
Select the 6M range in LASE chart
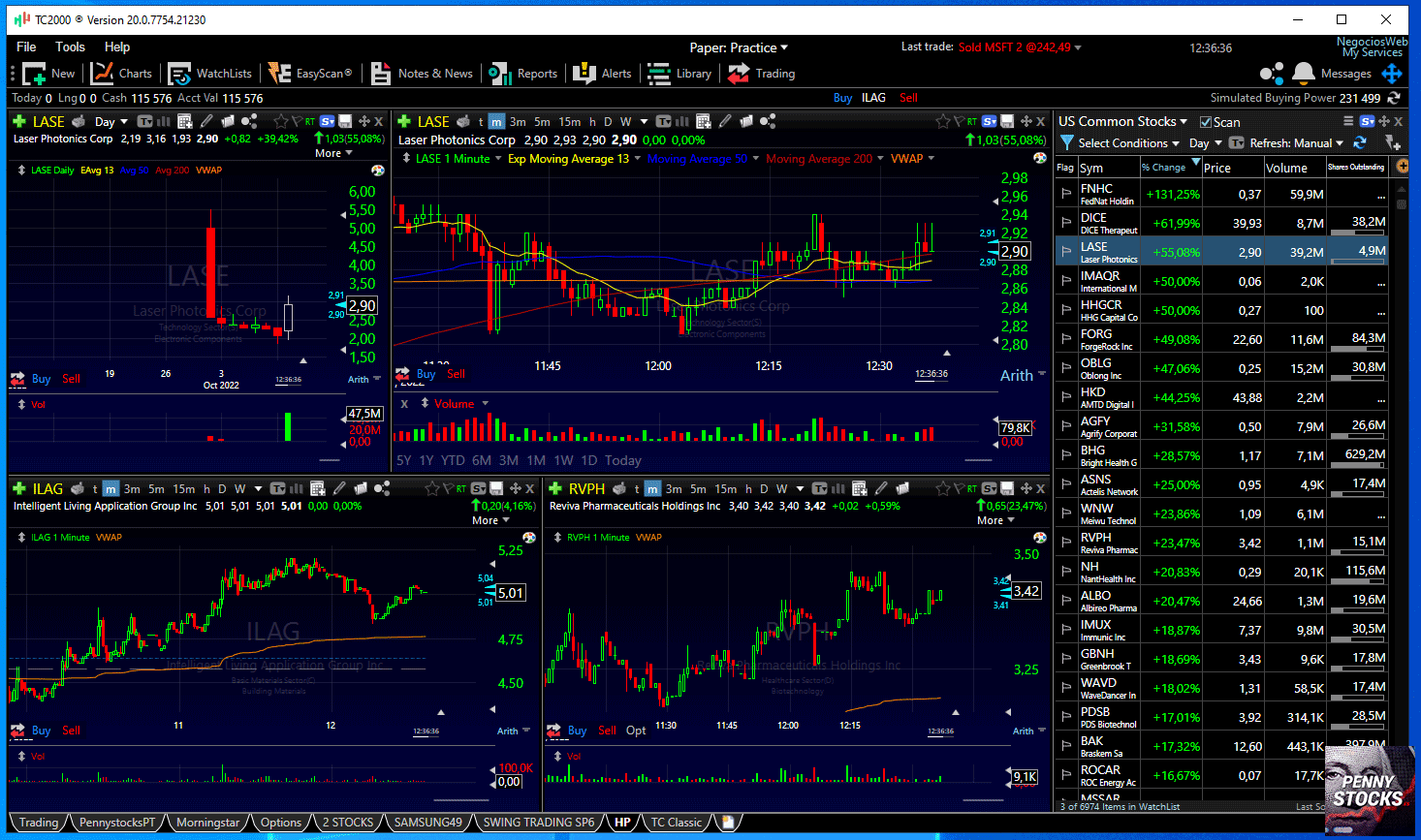(482, 460)
